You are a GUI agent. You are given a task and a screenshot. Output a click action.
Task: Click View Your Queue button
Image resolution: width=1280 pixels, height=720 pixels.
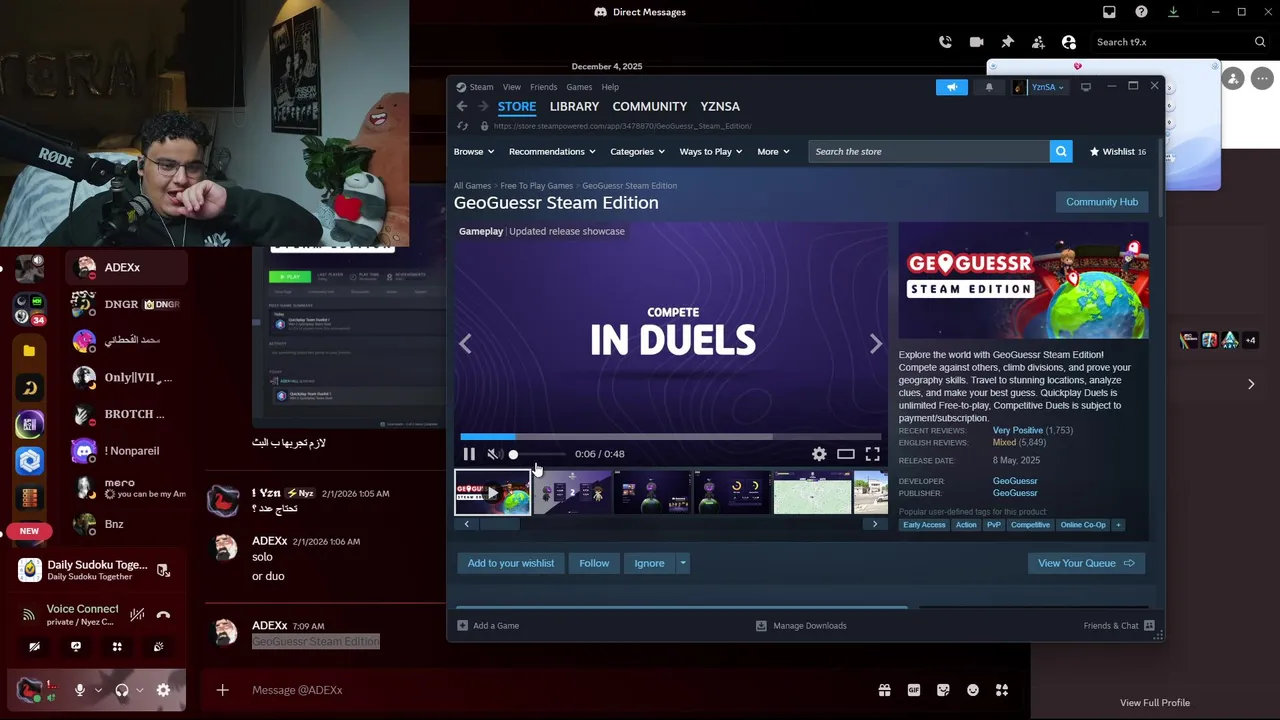pyautogui.click(x=1086, y=563)
